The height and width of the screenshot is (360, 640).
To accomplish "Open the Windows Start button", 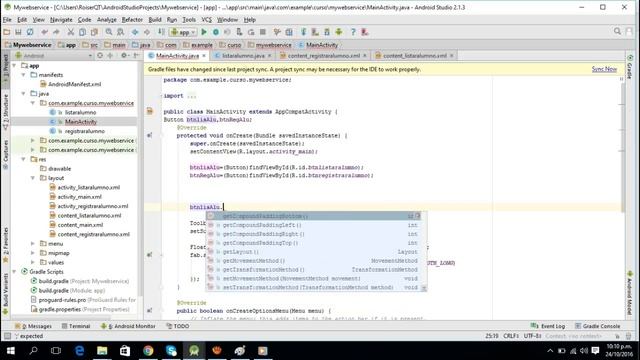I will tap(11, 351).
